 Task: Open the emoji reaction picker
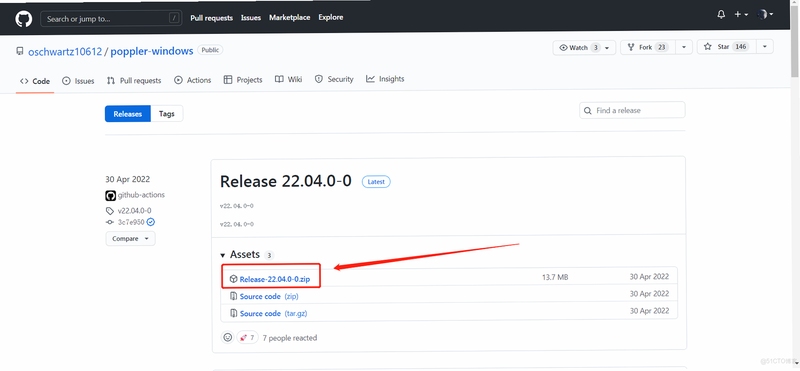pos(228,337)
